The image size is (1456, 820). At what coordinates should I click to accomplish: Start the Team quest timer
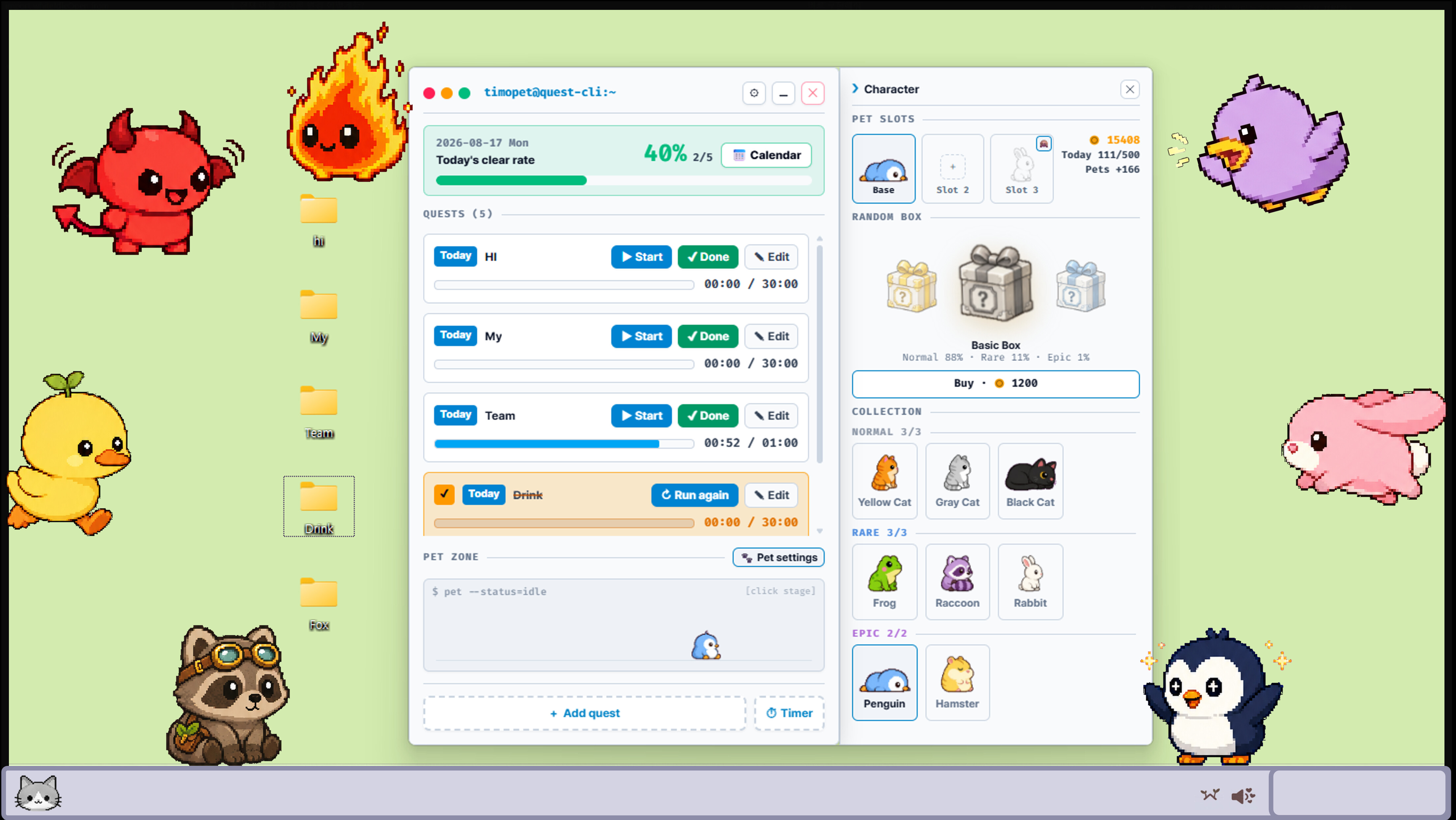coord(642,416)
